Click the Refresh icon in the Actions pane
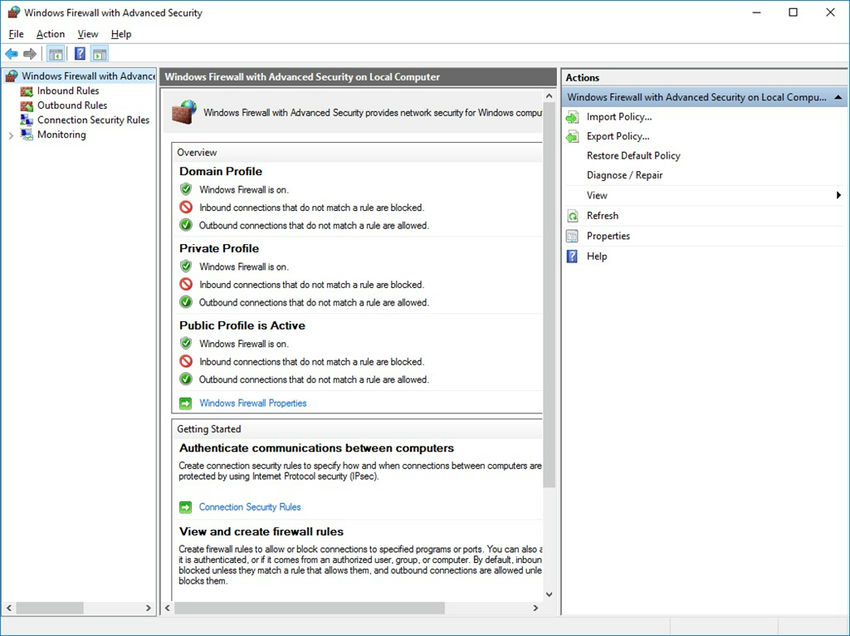850x636 pixels. [x=572, y=215]
